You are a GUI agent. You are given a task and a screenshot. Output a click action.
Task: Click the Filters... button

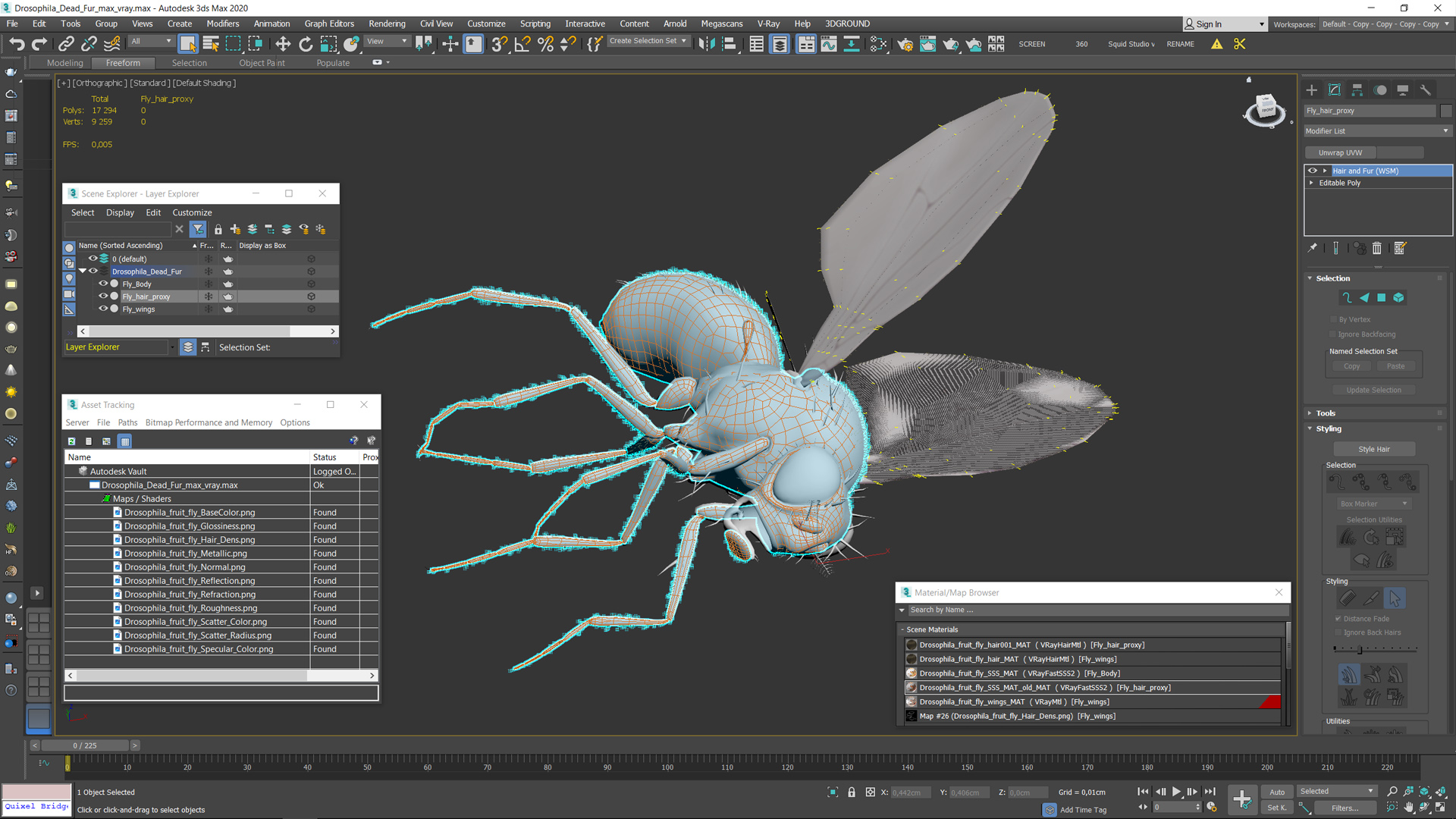click(x=1345, y=808)
